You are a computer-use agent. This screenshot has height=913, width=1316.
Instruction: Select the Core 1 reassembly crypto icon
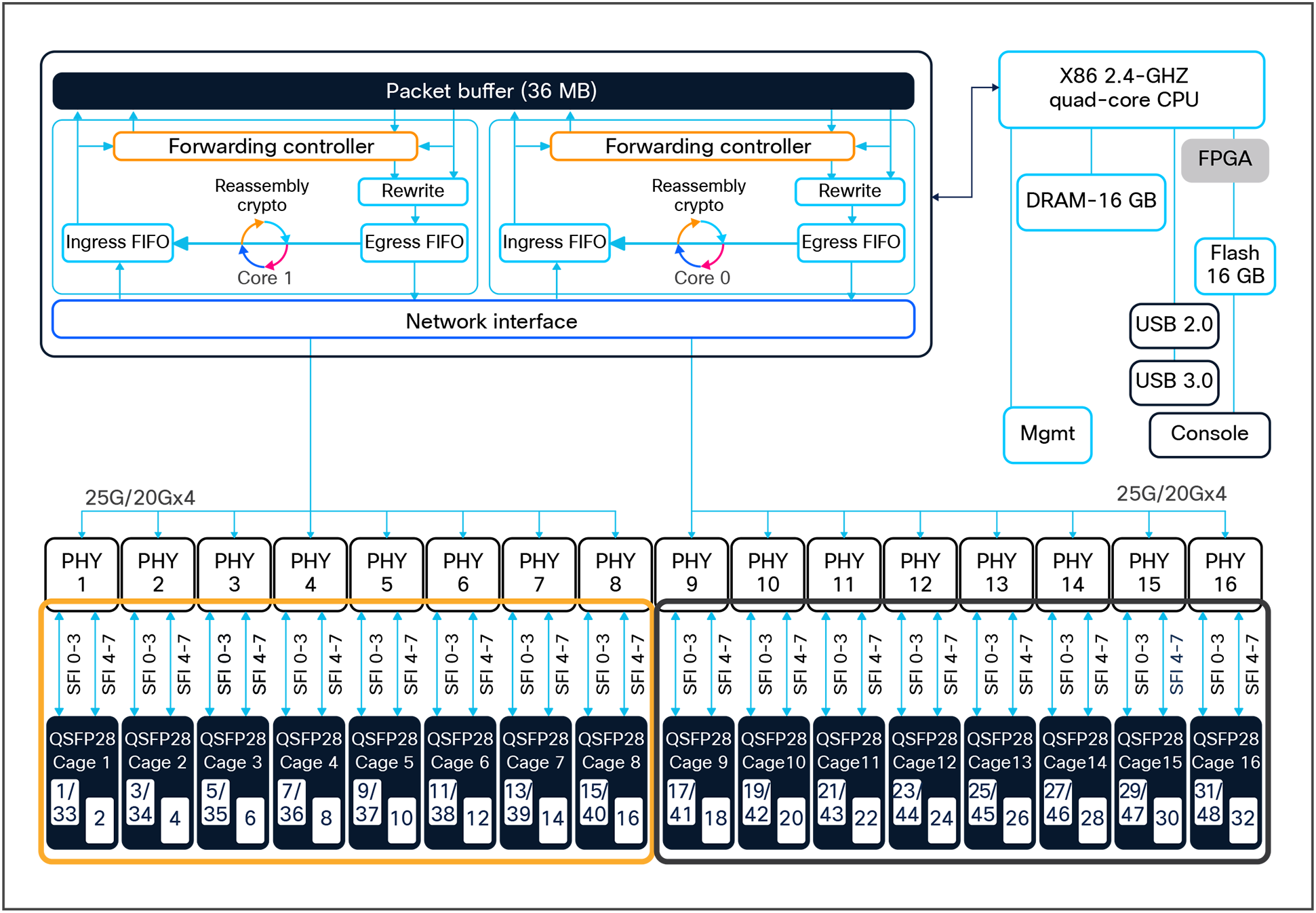click(264, 244)
